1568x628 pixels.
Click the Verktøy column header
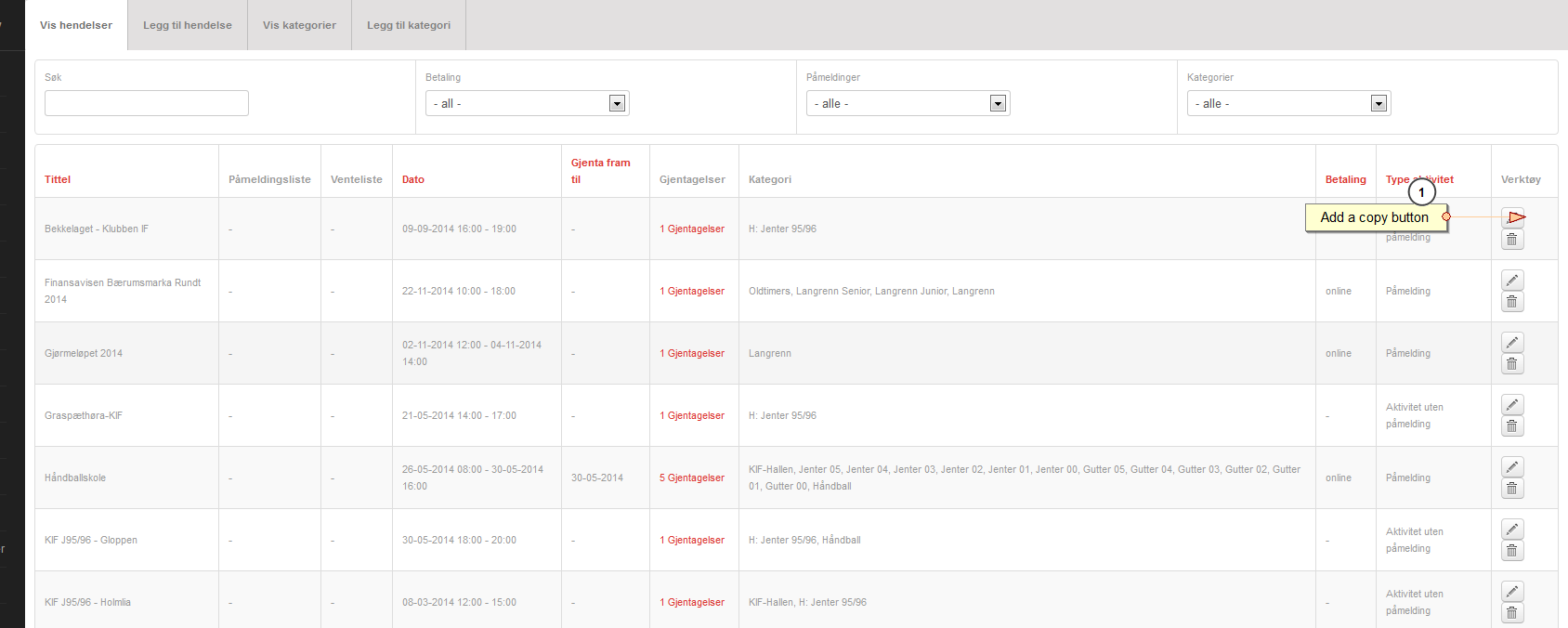(1521, 179)
